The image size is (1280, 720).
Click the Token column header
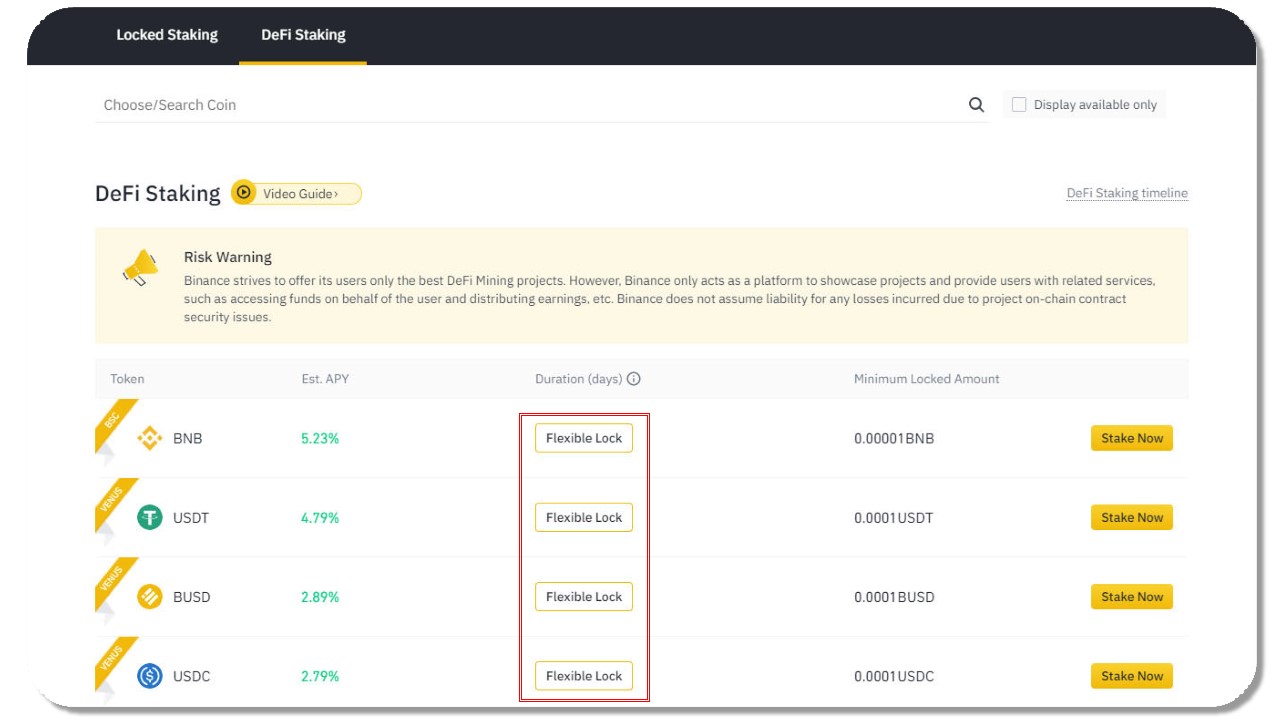pos(127,379)
